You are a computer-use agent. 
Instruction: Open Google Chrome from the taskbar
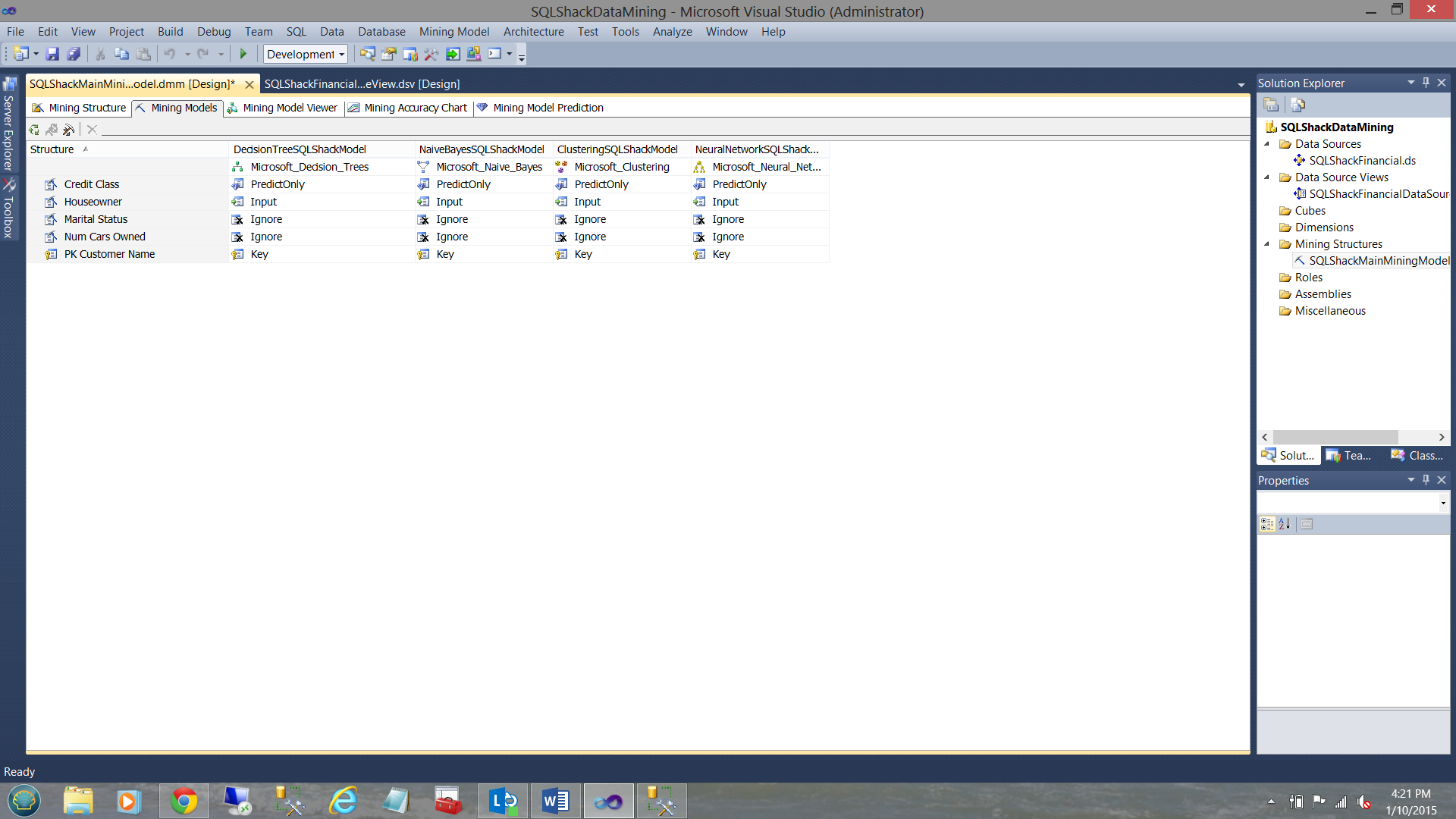tap(184, 802)
